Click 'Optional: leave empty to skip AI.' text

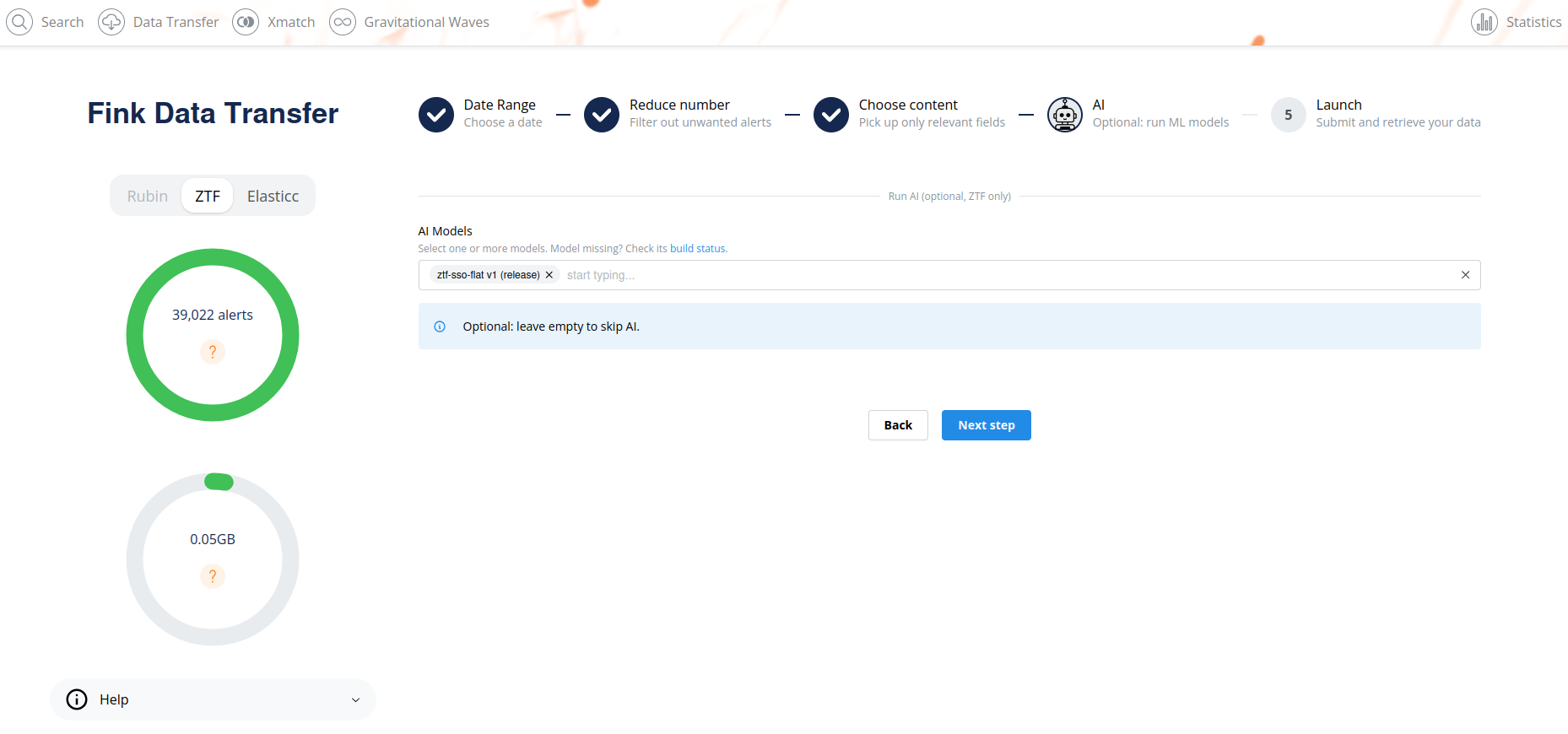(x=551, y=327)
